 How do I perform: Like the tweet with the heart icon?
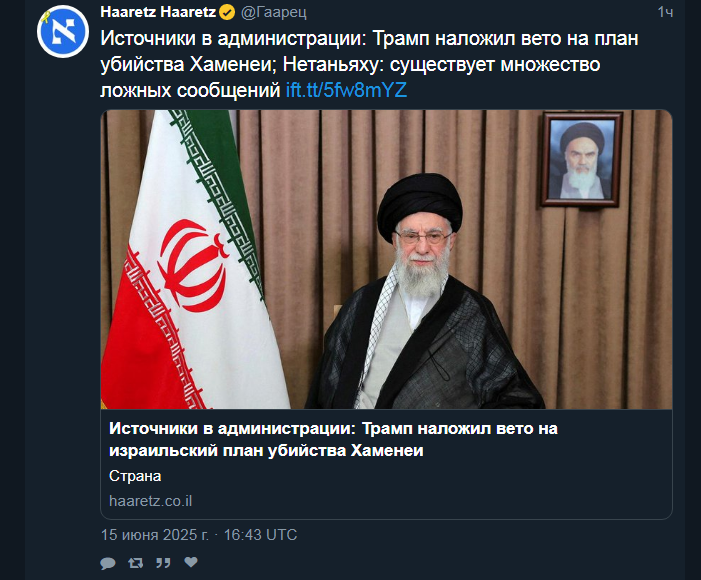click(191, 562)
